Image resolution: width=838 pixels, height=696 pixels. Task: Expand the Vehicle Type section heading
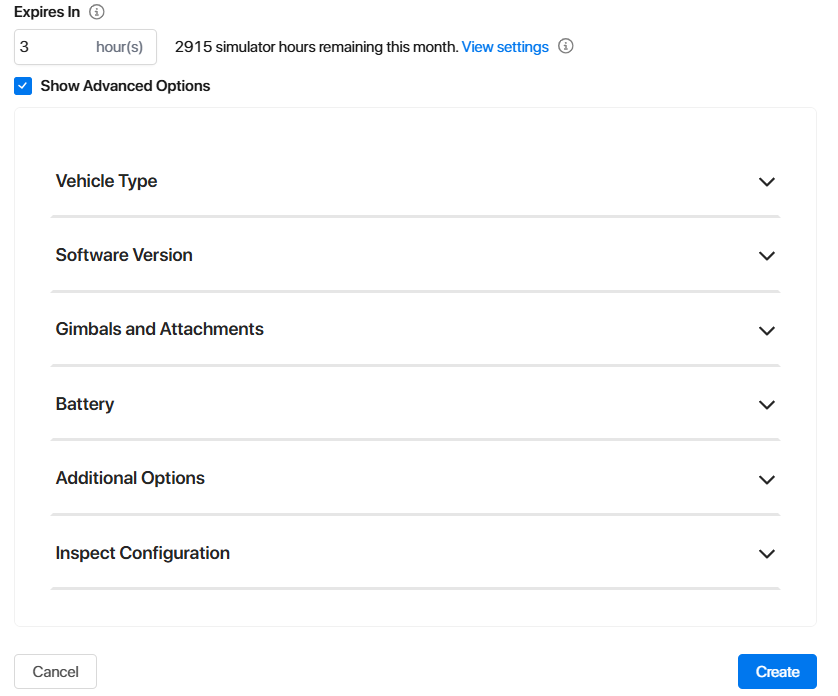pyautogui.click(x=107, y=181)
